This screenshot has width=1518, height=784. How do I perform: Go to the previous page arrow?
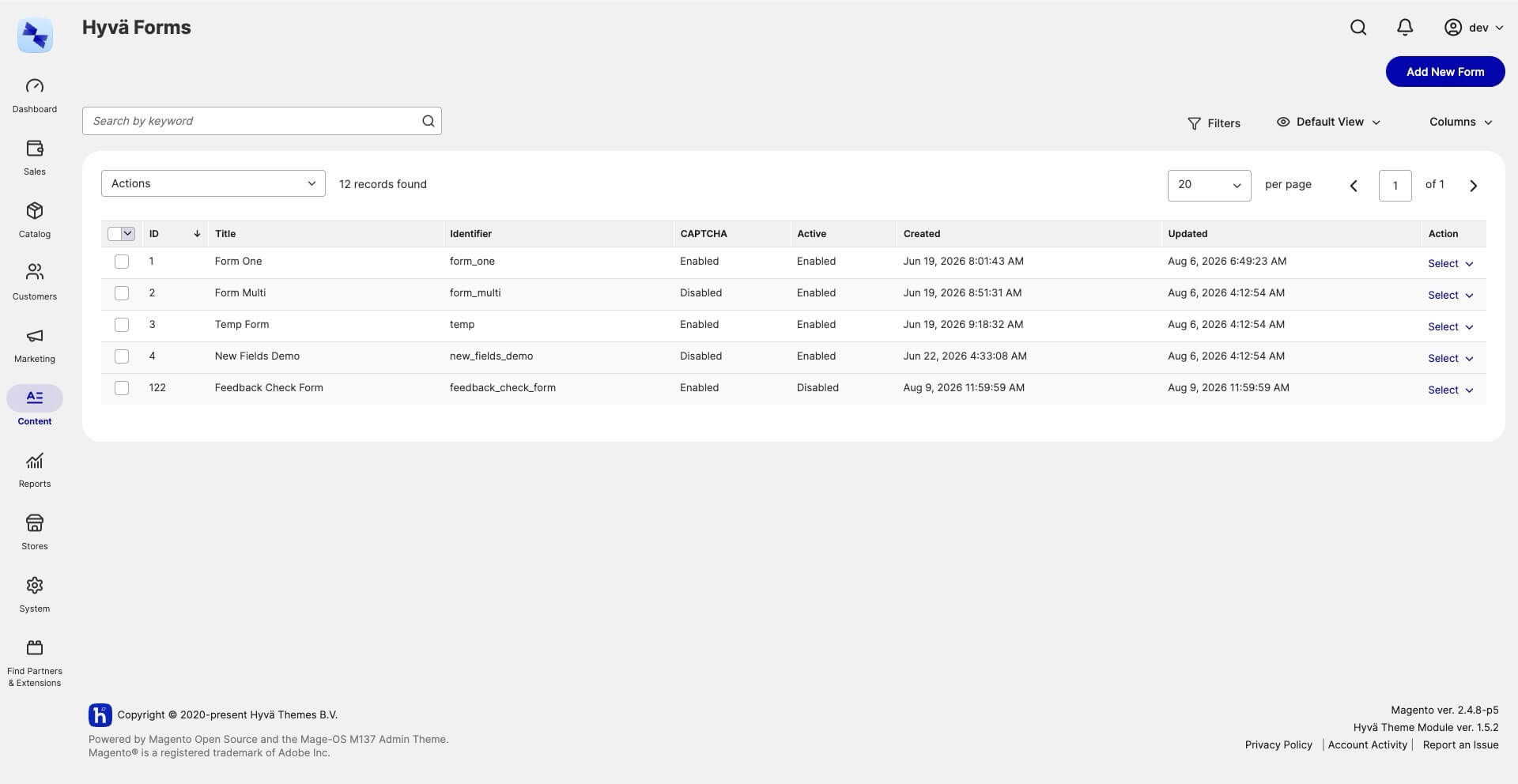click(1354, 186)
